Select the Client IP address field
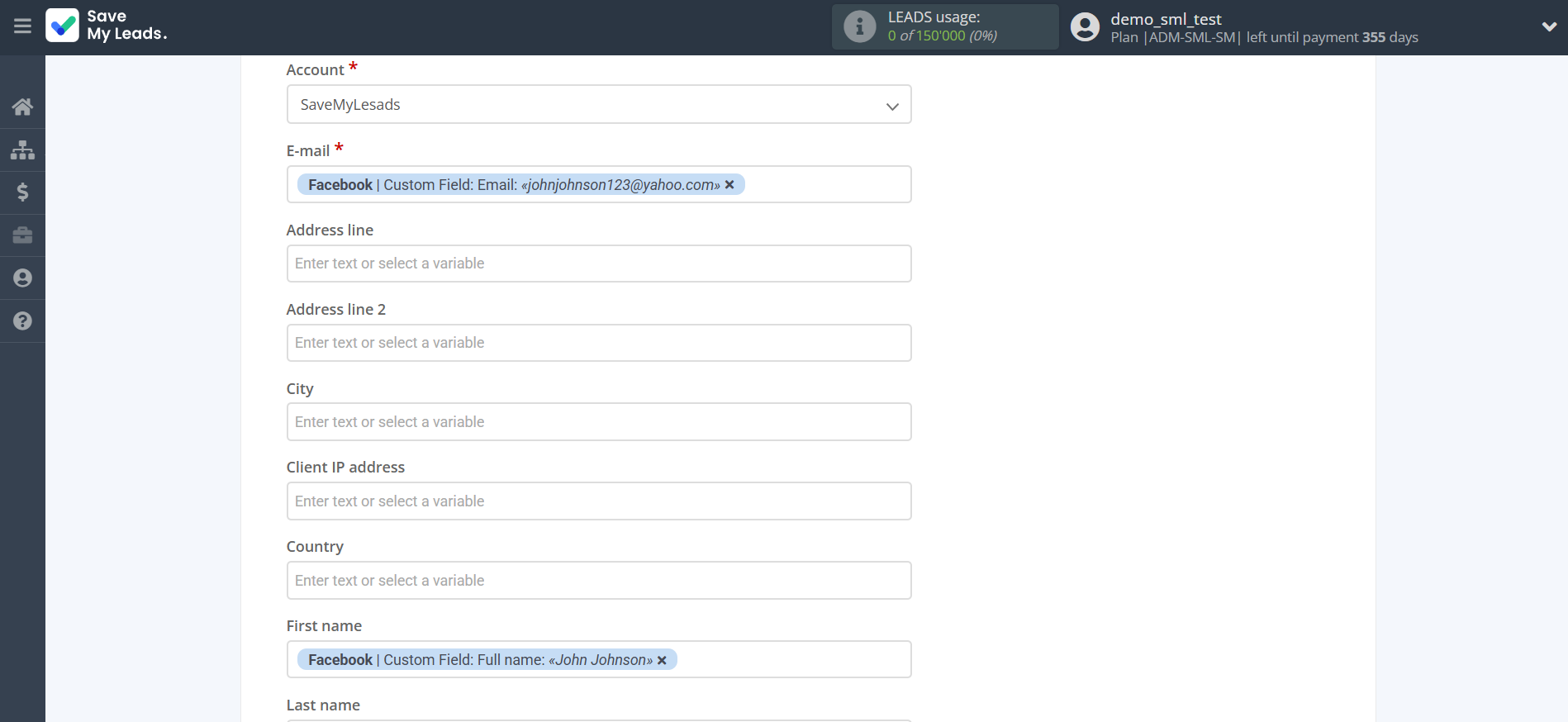Screen dimensions: 1568x722 click(x=598, y=501)
